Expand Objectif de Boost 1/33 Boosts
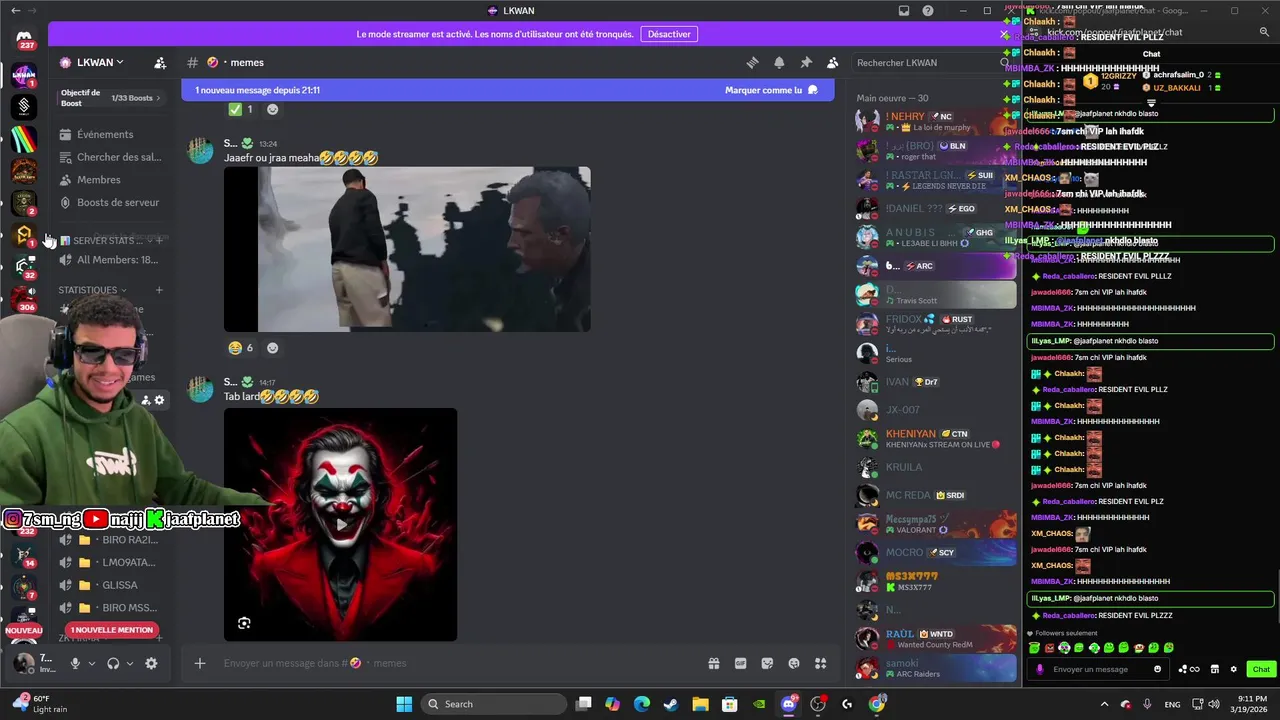This screenshot has width=1280, height=720. [x=110, y=98]
